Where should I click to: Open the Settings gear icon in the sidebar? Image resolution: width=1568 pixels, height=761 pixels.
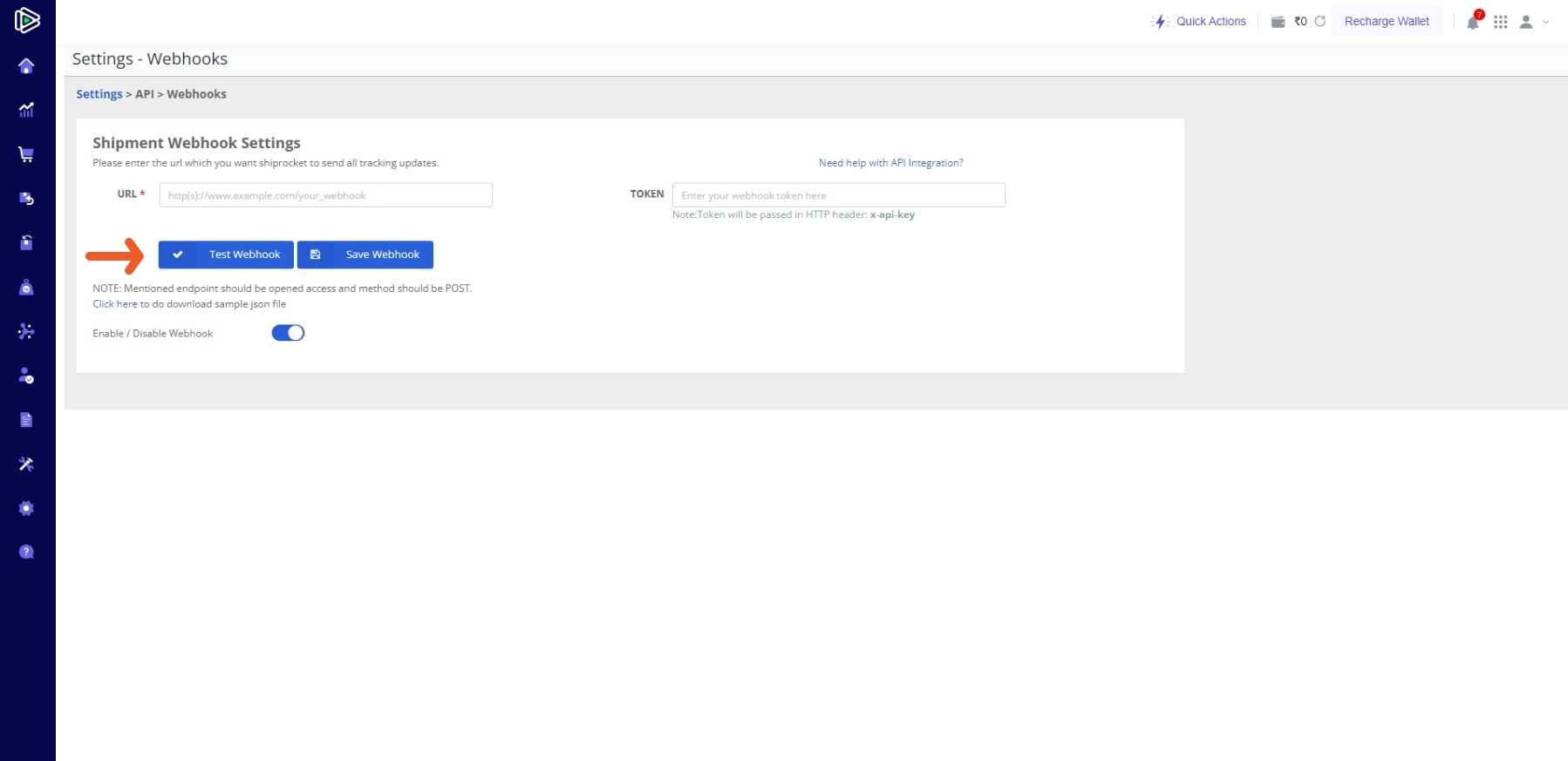coord(27,508)
